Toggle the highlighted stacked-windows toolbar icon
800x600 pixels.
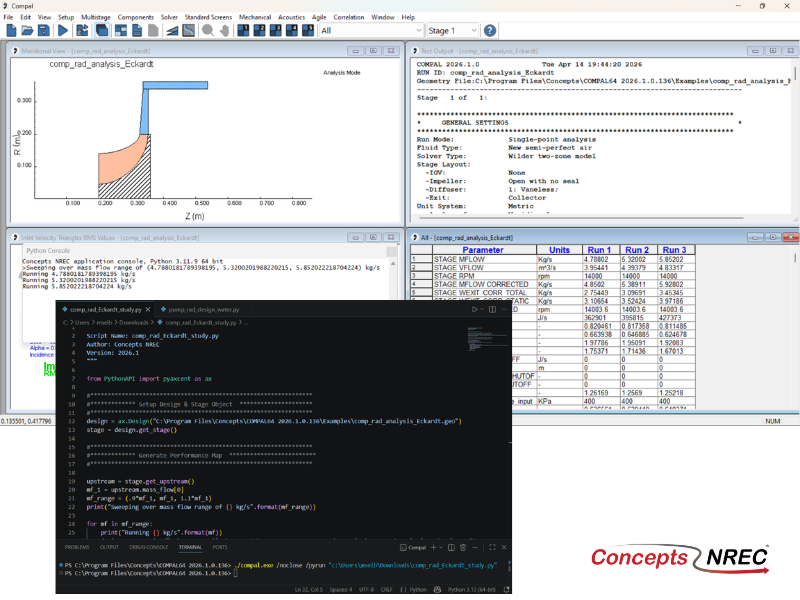pos(102,31)
